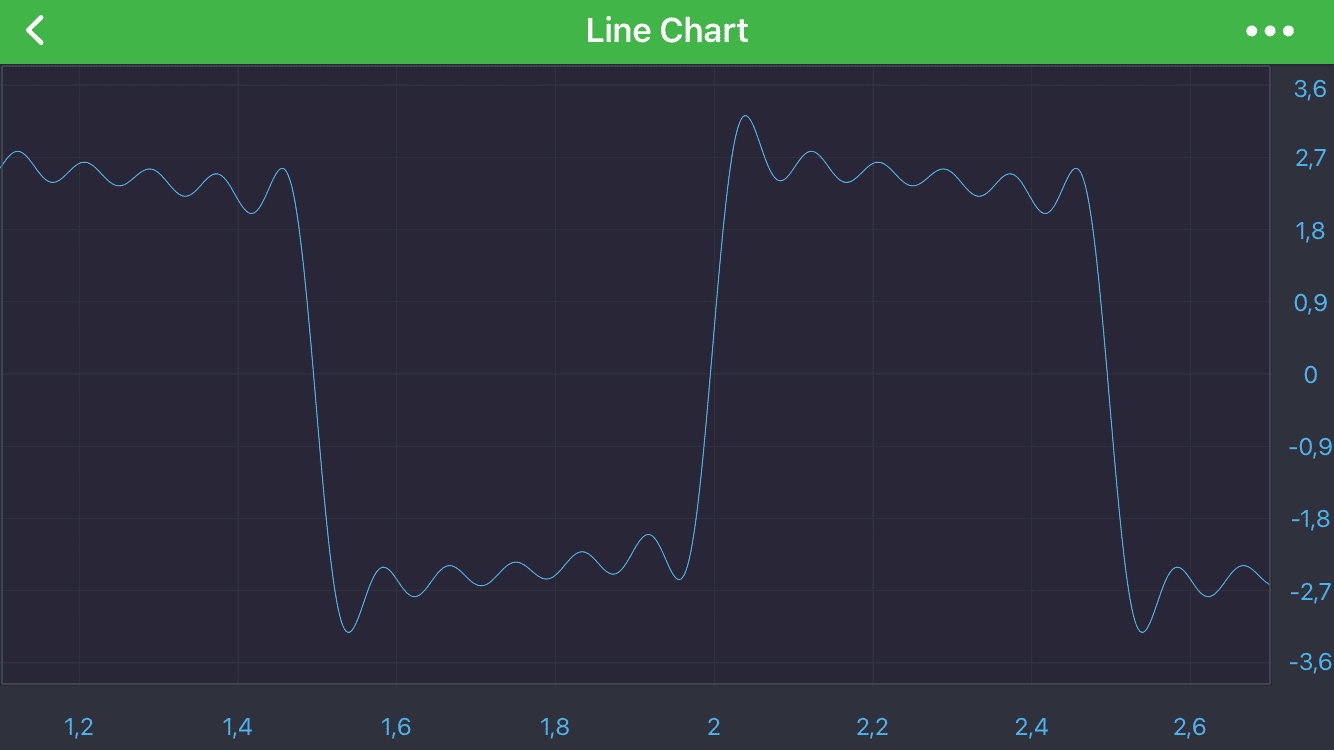The image size is (1334, 750).
Task: Select the 1,8 Y-axis label
Action: point(1310,231)
